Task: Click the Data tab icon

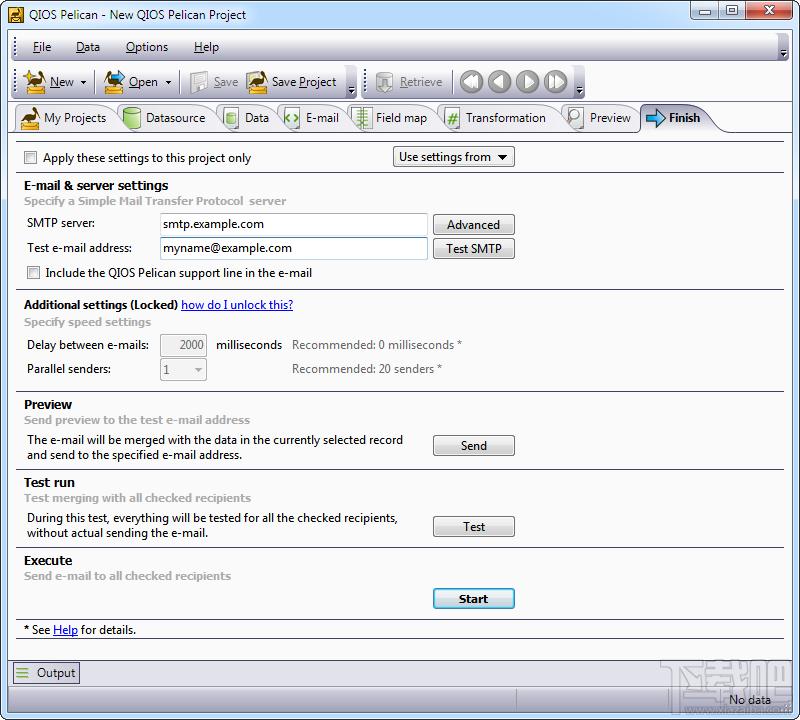Action: click(x=231, y=118)
